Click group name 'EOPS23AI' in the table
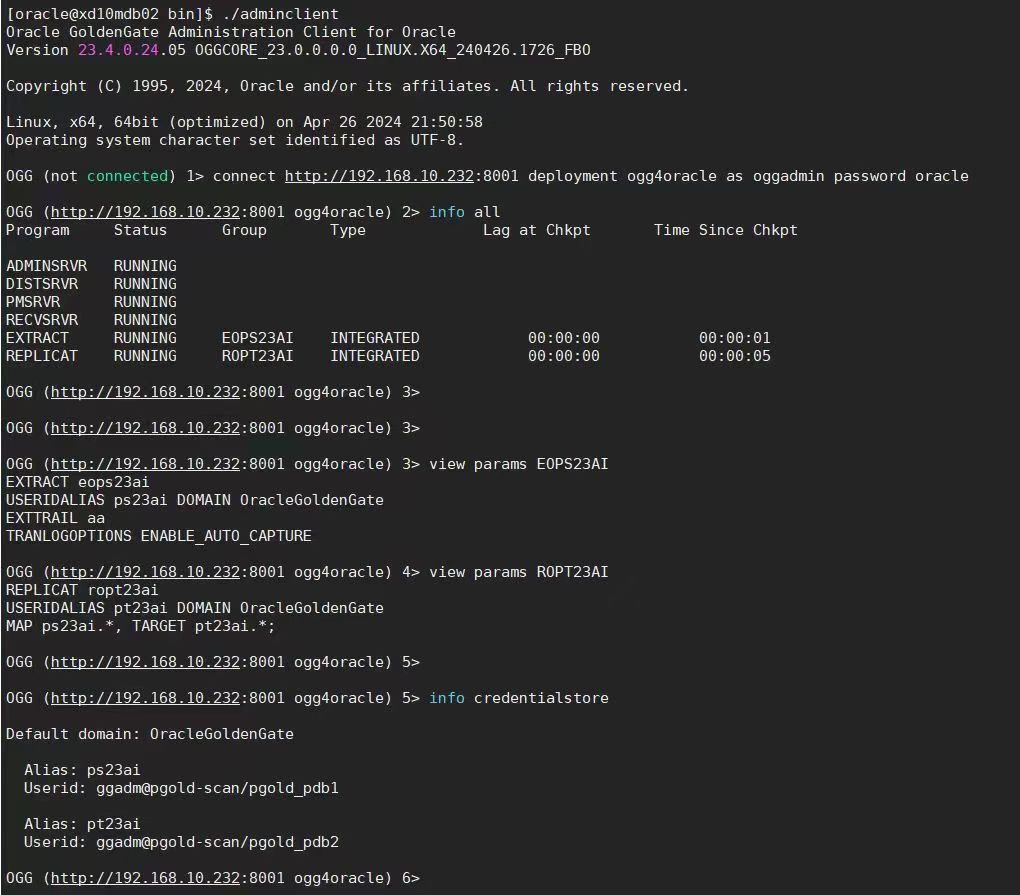The width and height of the screenshot is (1020, 895). coord(258,338)
